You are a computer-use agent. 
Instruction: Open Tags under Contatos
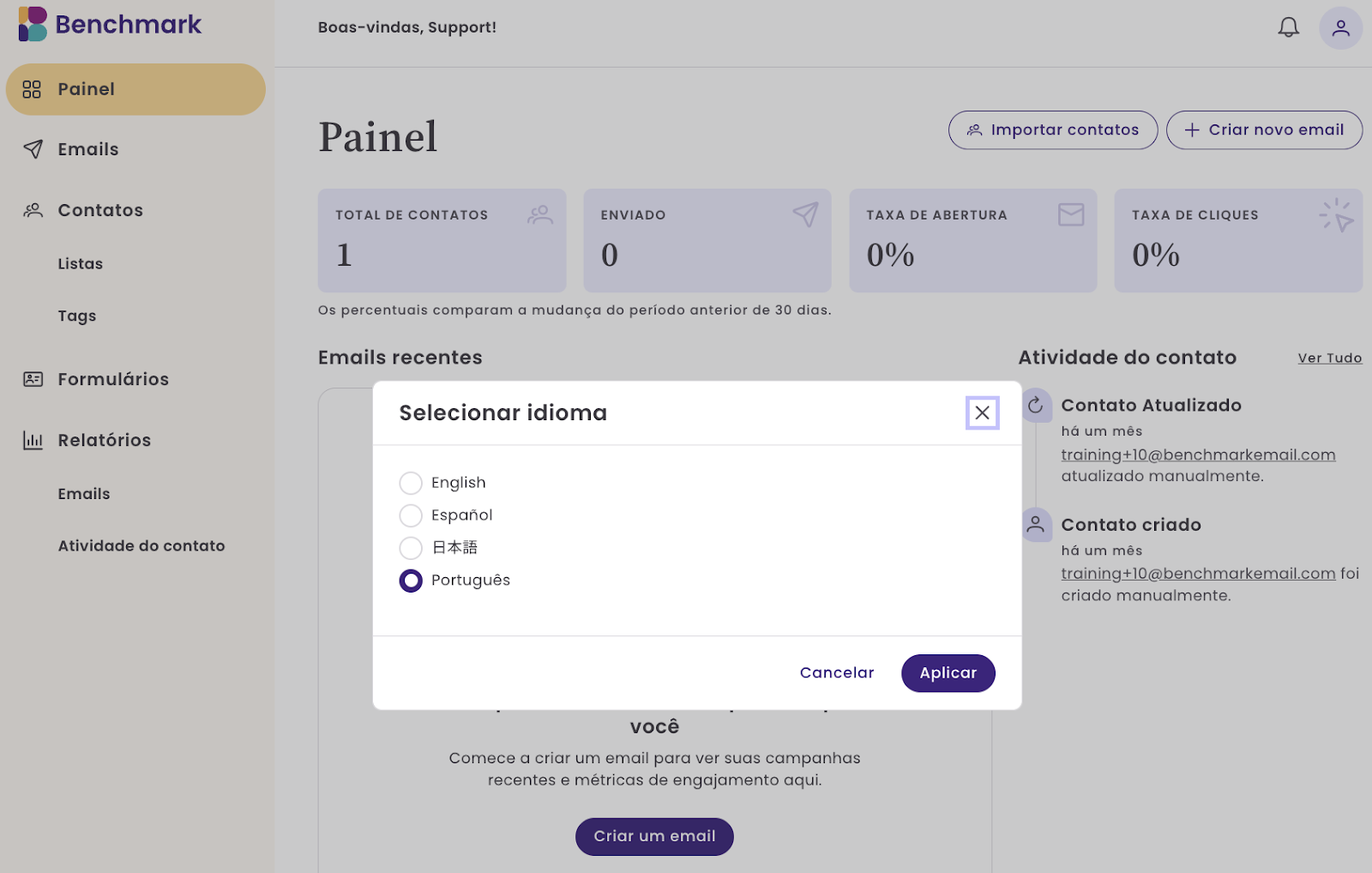click(x=76, y=316)
